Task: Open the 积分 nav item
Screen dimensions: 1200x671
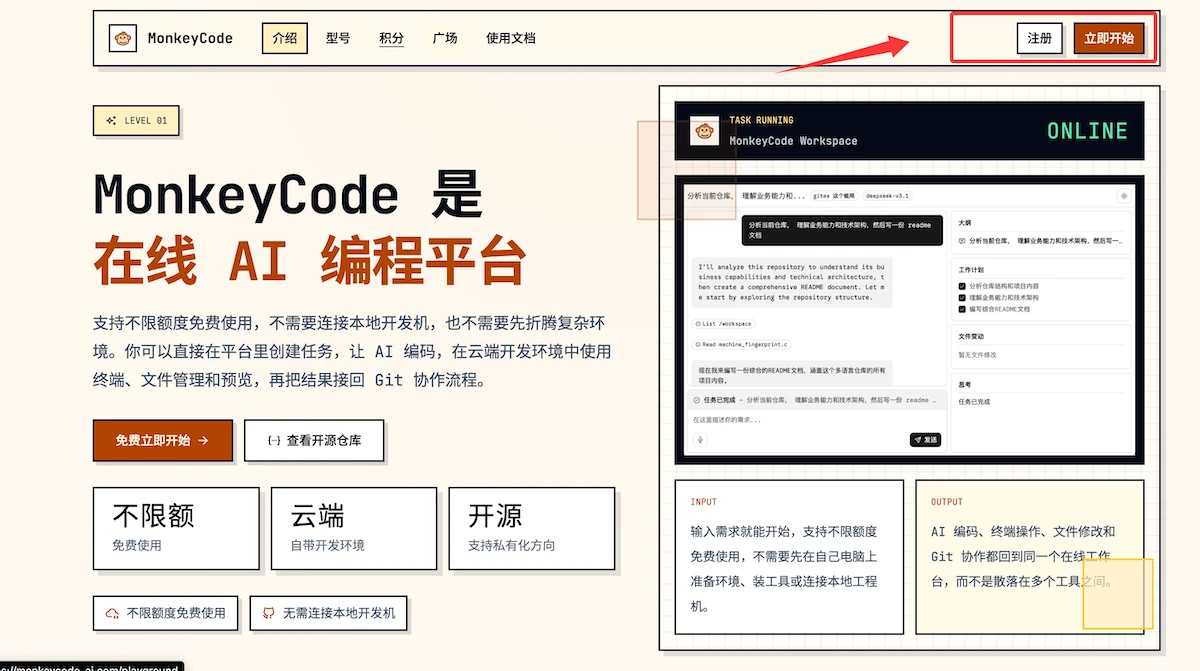Action: click(x=392, y=38)
